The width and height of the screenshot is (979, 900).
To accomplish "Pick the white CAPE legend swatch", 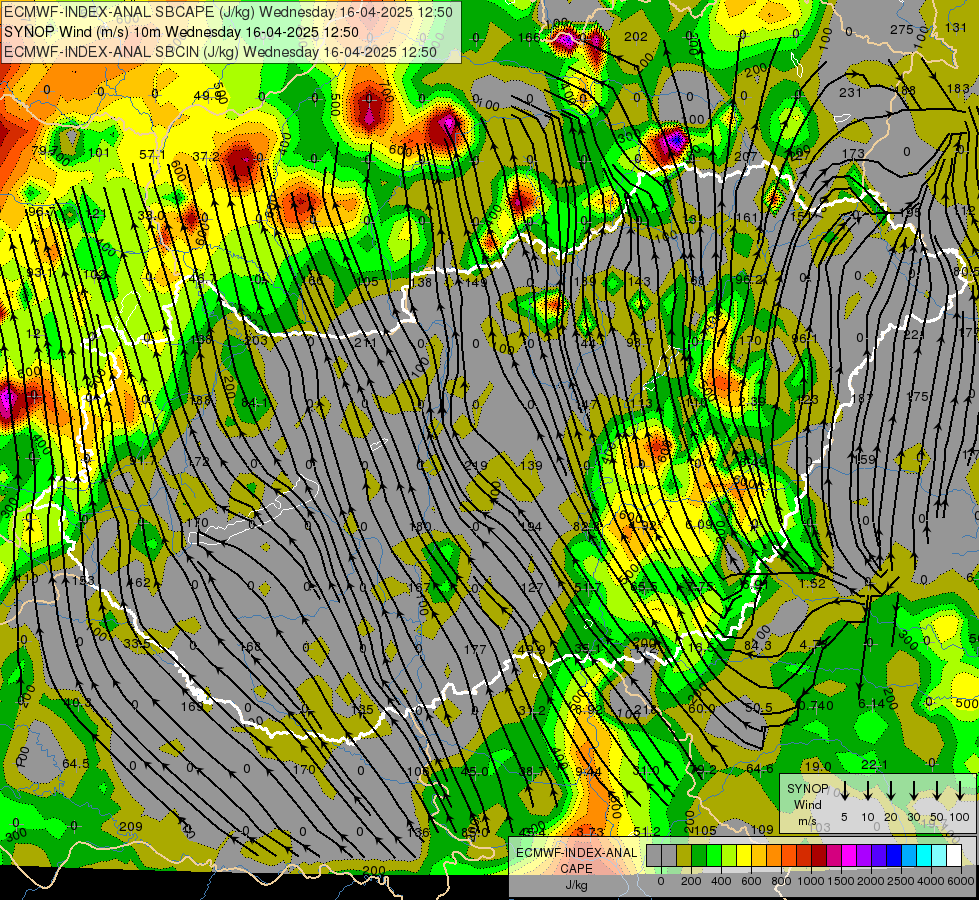I will click(x=954, y=856).
